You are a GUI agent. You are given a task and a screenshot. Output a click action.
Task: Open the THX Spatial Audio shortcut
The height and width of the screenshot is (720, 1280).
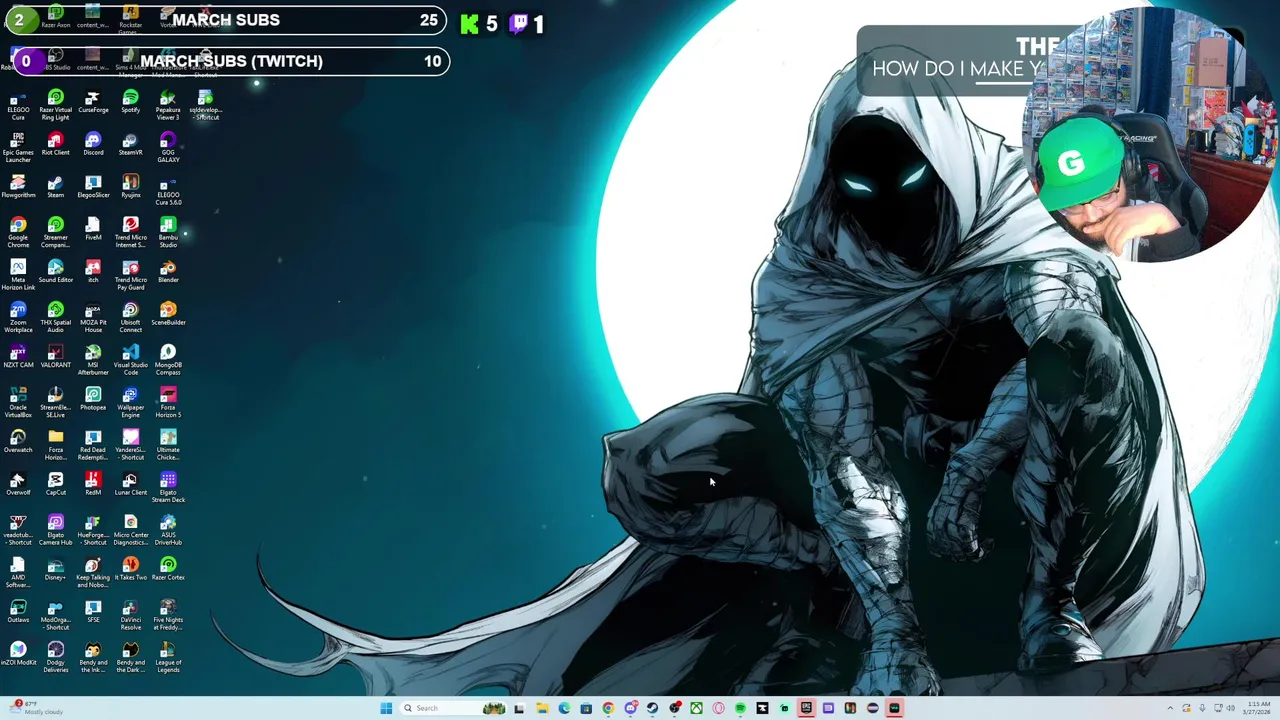[x=55, y=317]
